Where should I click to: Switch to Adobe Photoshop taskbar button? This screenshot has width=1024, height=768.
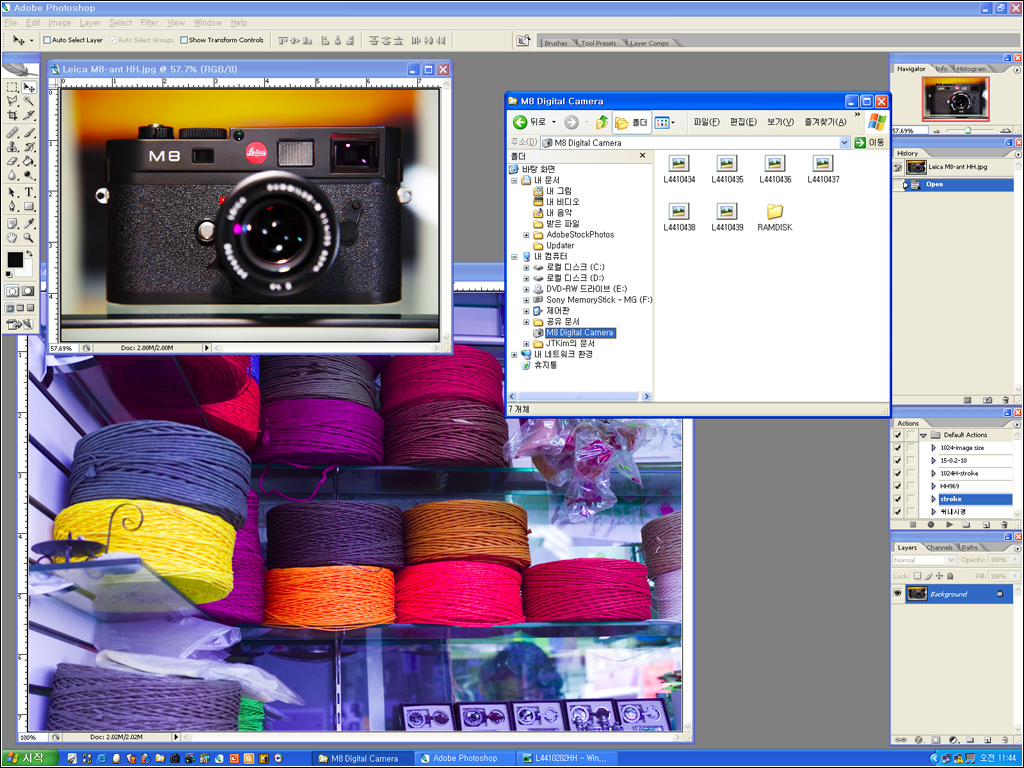pos(464,758)
